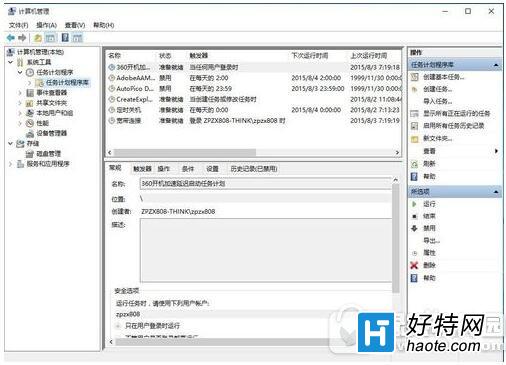Click the 启用所有任务历史记录 icon
Image resolution: width=506 pixels, height=365 pixels.
tap(414, 126)
